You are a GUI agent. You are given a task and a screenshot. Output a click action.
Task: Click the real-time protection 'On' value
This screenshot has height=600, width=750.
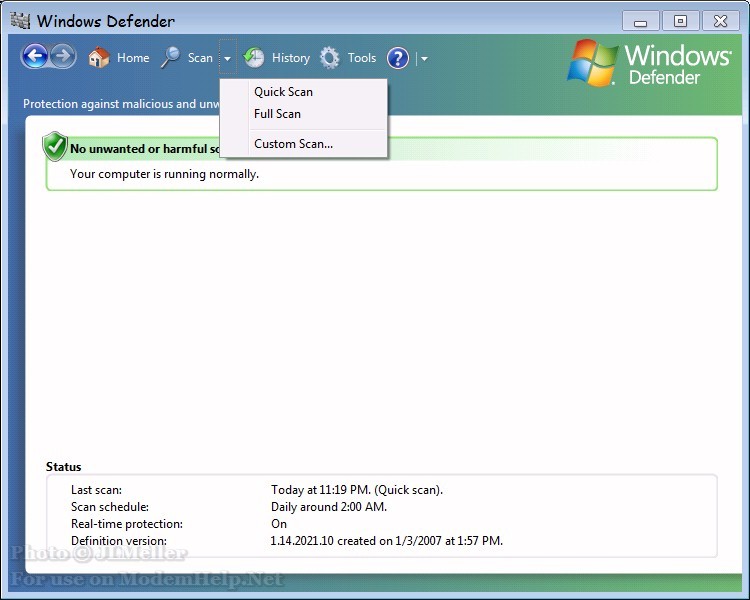[279, 524]
